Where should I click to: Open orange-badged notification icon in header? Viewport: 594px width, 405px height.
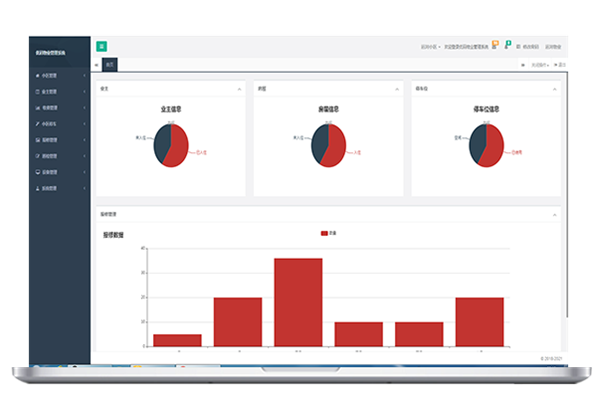[495, 45]
